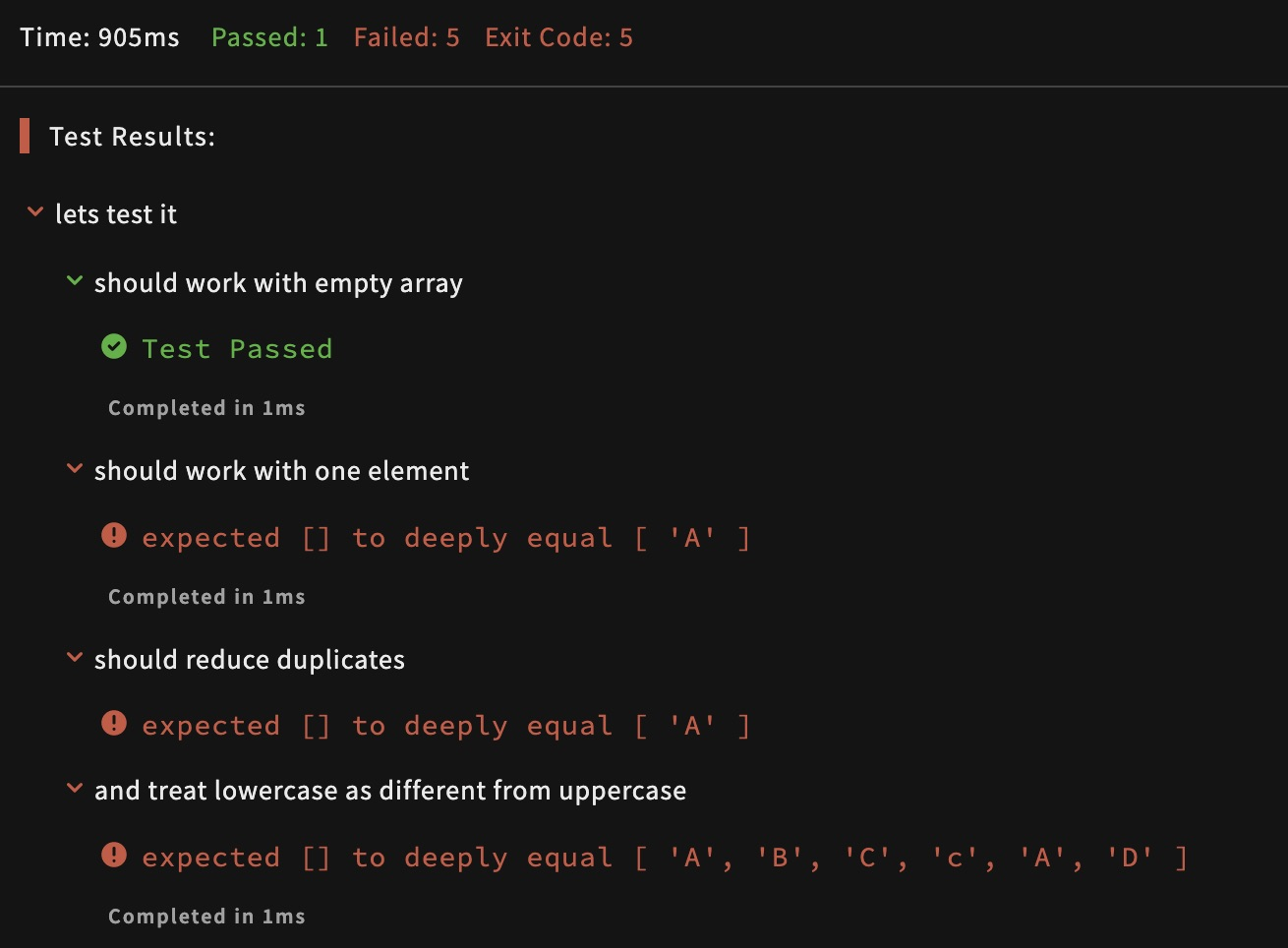Collapse the 'should reduce duplicates' section
Screen dimensions: 1288x948
[x=74, y=658]
